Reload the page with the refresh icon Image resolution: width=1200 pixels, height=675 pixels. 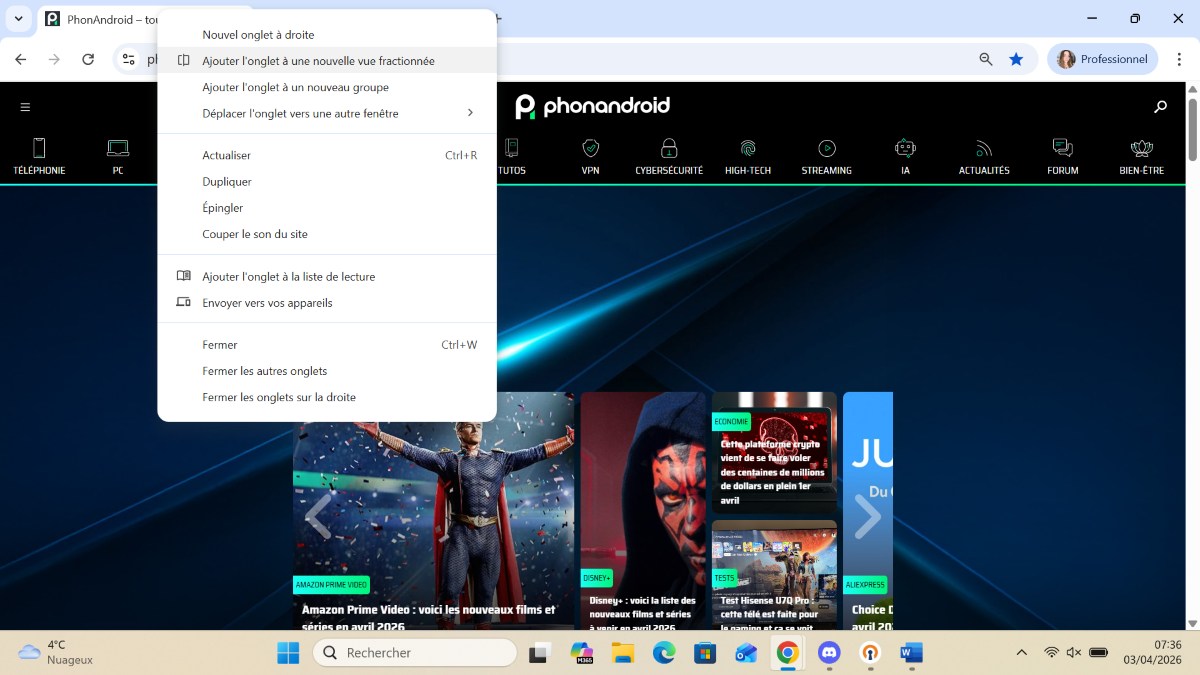point(88,59)
